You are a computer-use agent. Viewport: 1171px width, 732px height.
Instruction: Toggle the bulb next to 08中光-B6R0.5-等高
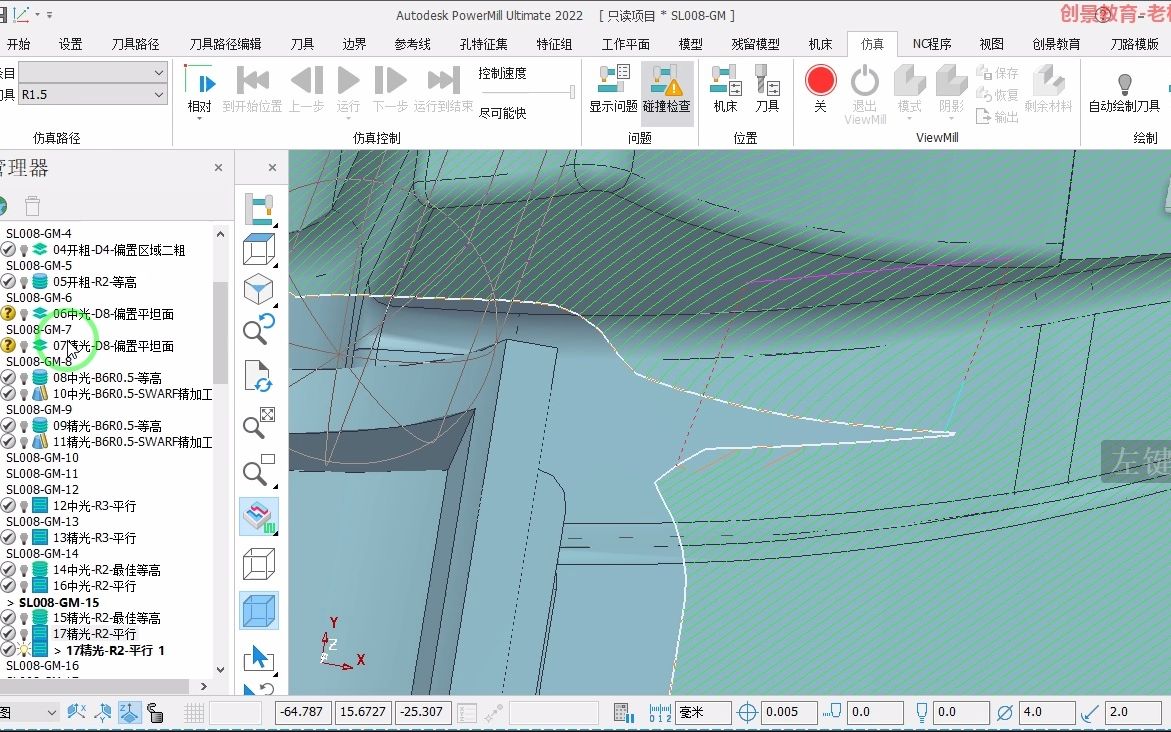tap(23, 377)
